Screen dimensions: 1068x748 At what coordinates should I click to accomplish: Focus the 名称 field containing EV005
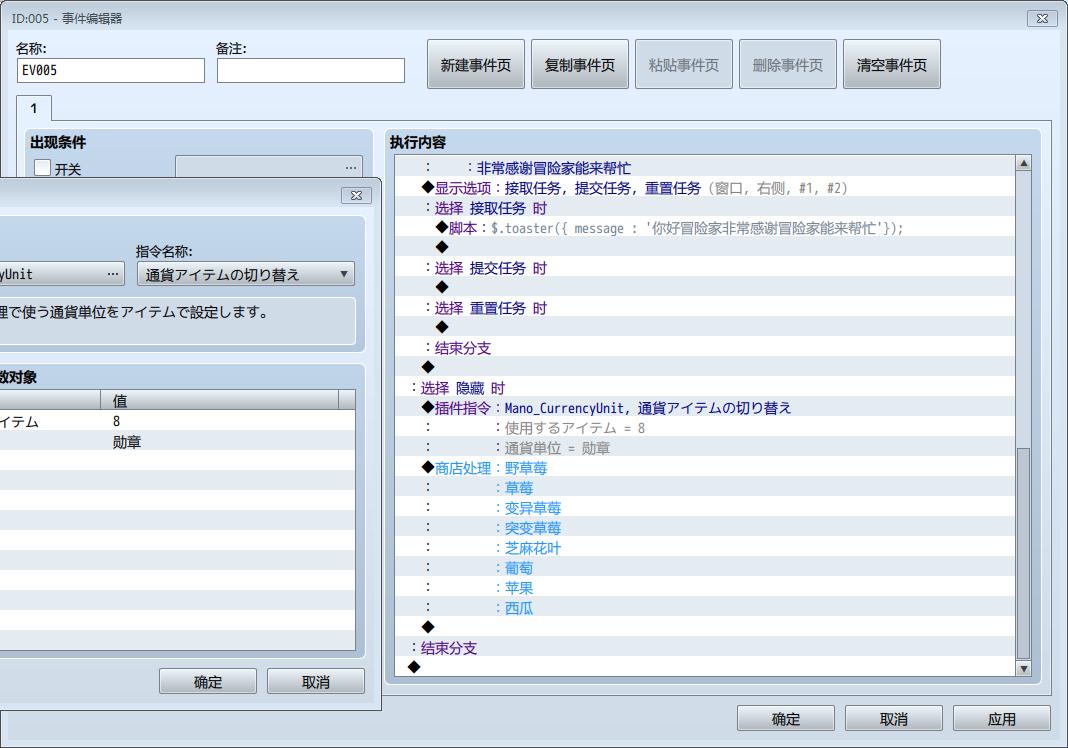coord(110,70)
